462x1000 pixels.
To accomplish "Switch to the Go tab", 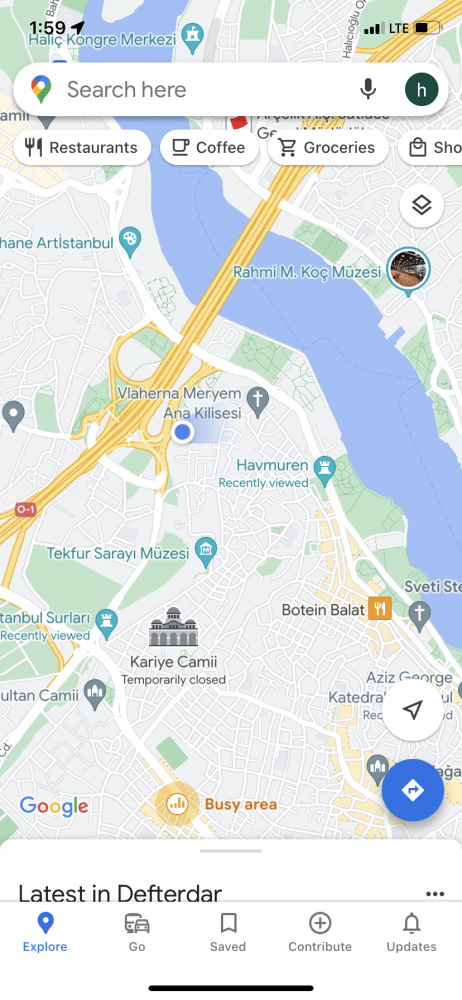I will (x=137, y=932).
